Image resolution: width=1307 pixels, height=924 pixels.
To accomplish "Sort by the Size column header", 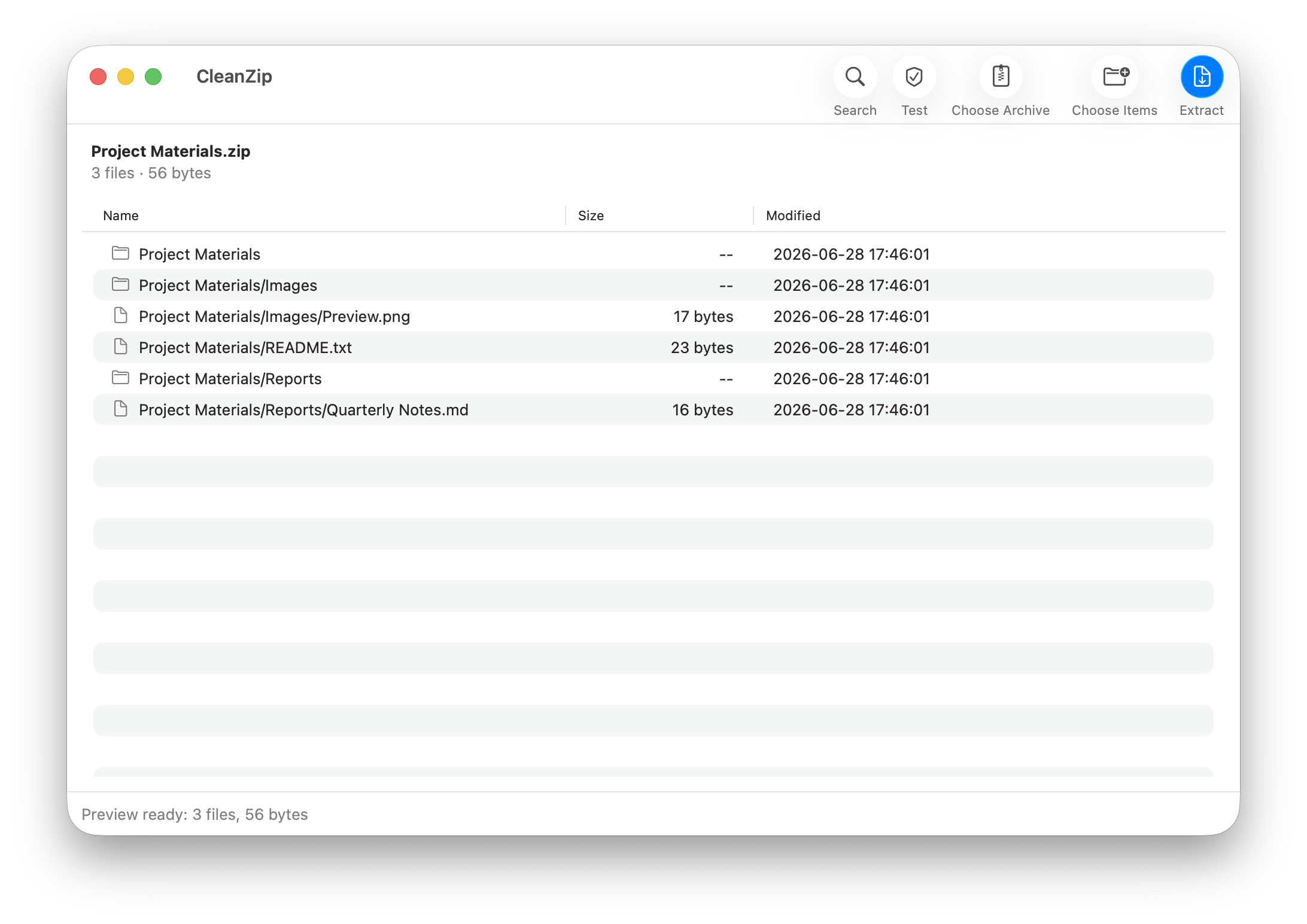I will pyautogui.click(x=591, y=215).
